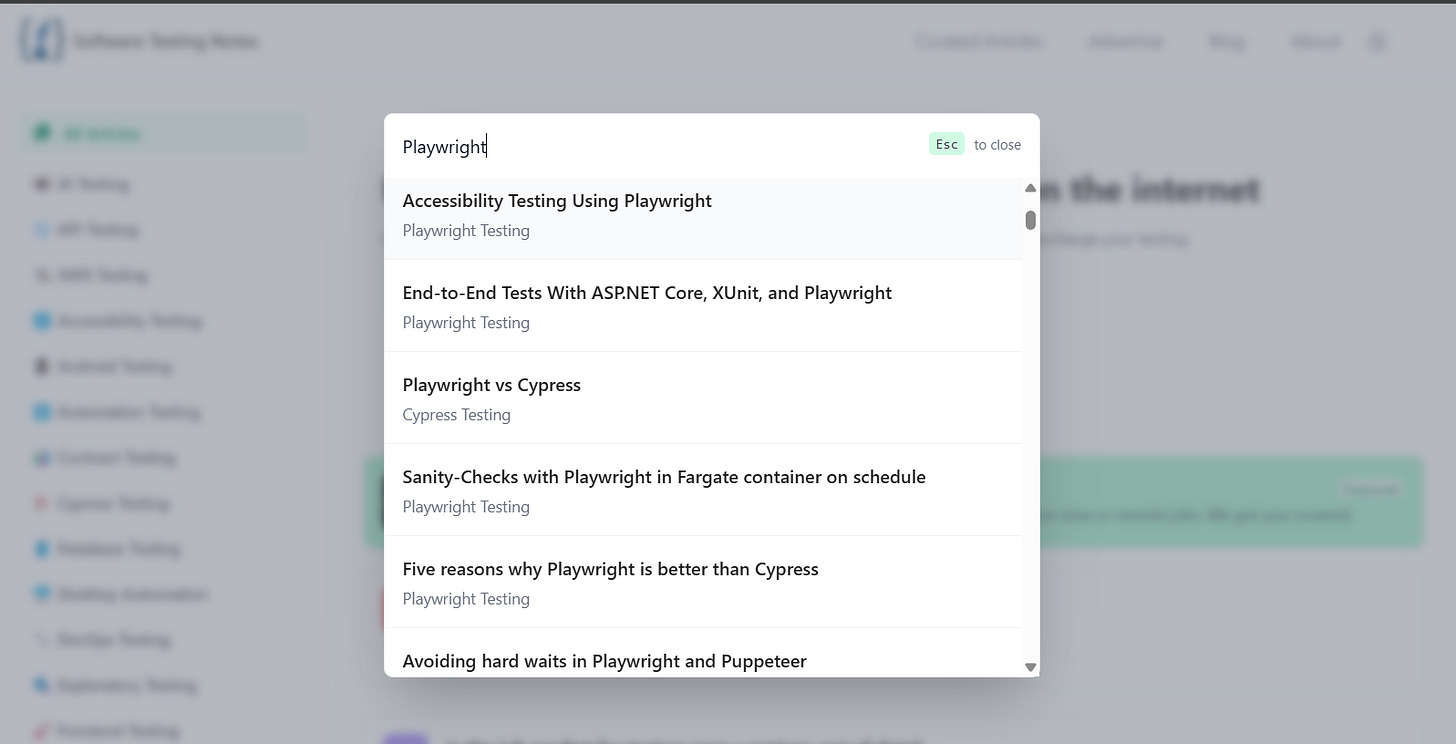Click the Software Testing Notes logo icon
Viewport: 1456px width, 744px height.
coord(41,41)
